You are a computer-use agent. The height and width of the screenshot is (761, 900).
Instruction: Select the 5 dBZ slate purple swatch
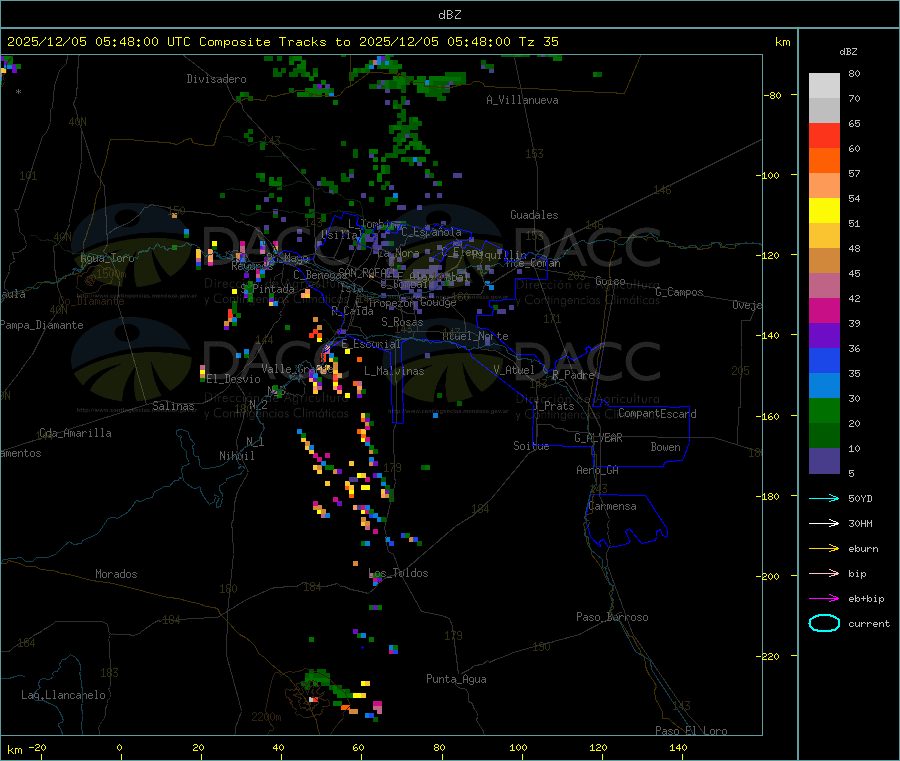point(824,461)
